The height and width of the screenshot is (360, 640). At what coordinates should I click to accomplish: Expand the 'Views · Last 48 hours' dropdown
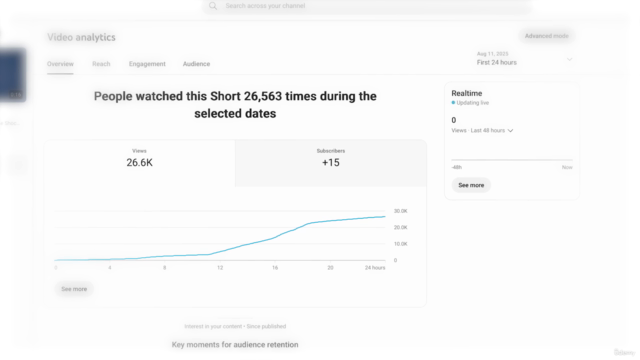pyautogui.click(x=482, y=131)
